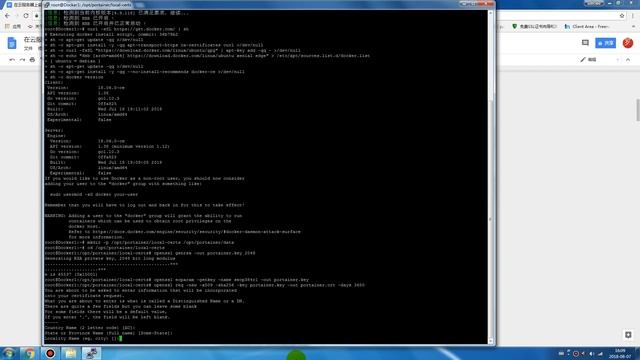
Task: Click the blue Share button in Docs
Action: coord(606,43)
